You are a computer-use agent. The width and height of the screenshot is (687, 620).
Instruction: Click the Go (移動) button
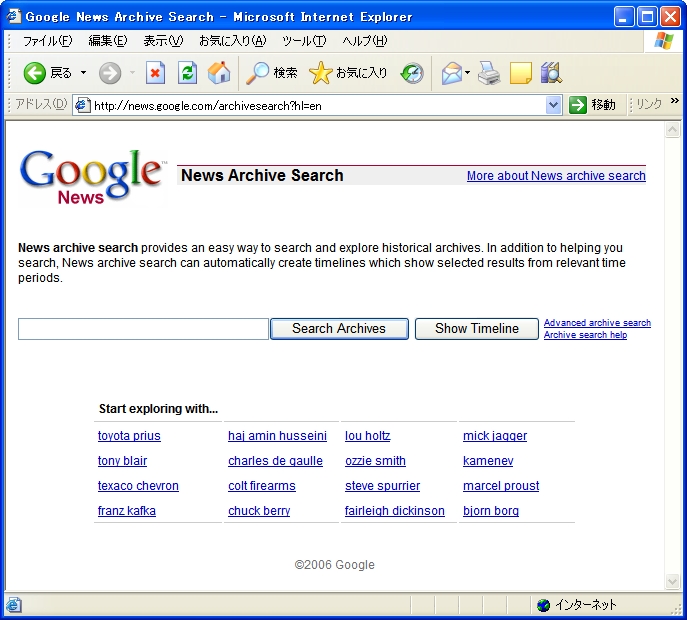pyautogui.click(x=592, y=105)
